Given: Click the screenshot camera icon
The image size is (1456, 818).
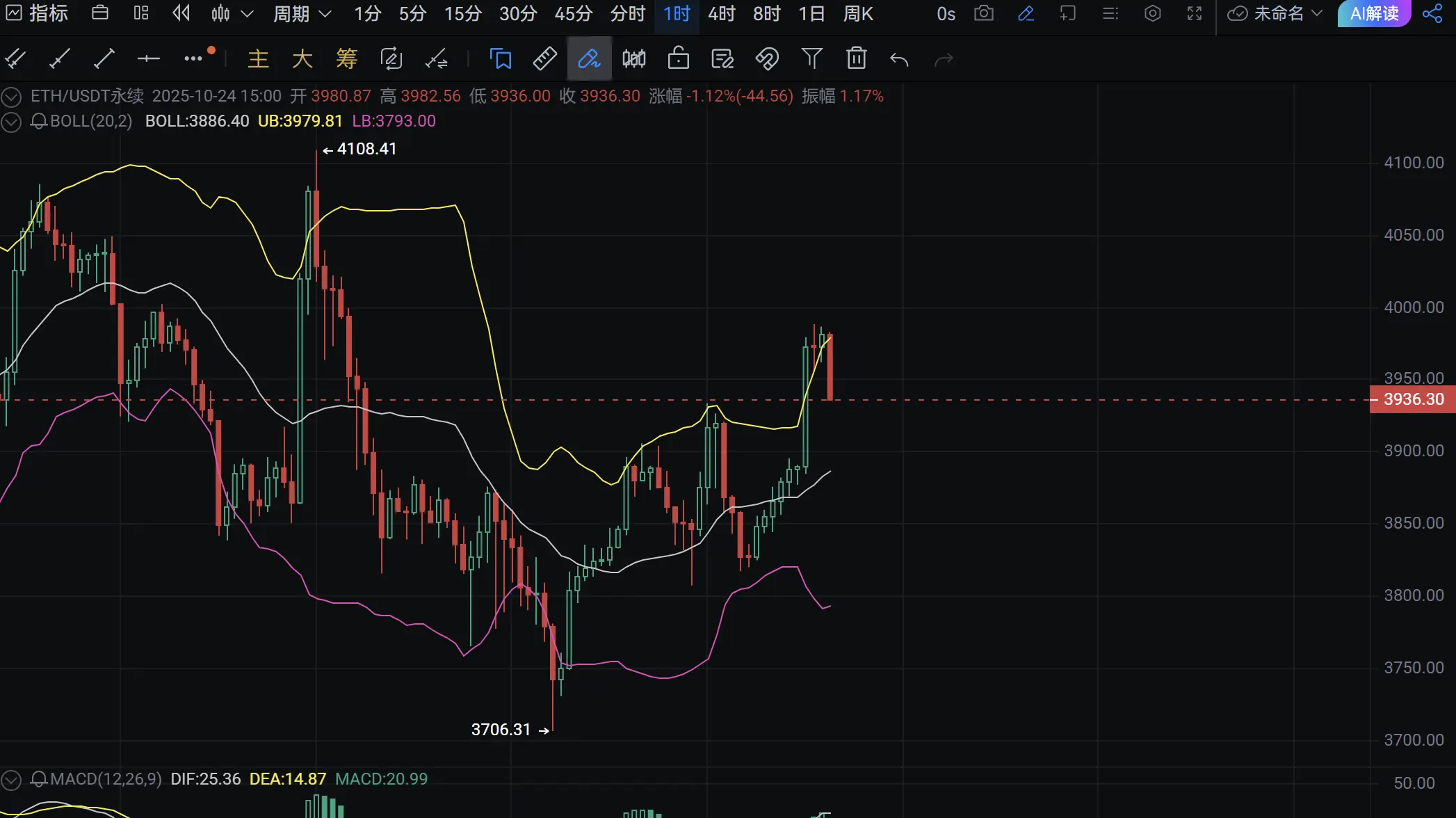Looking at the screenshot, I should pyautogui.click(x=983, y=13).
